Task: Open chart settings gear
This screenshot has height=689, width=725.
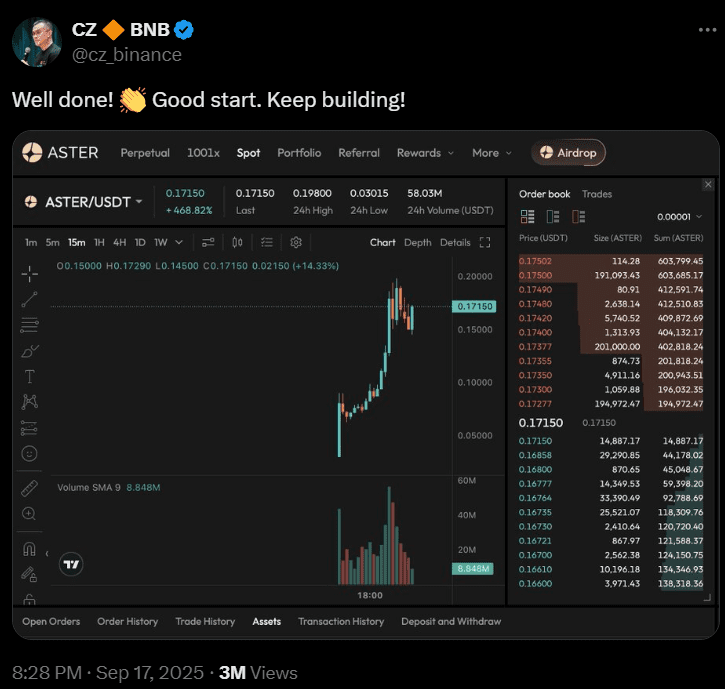Action: pos(296,242)
